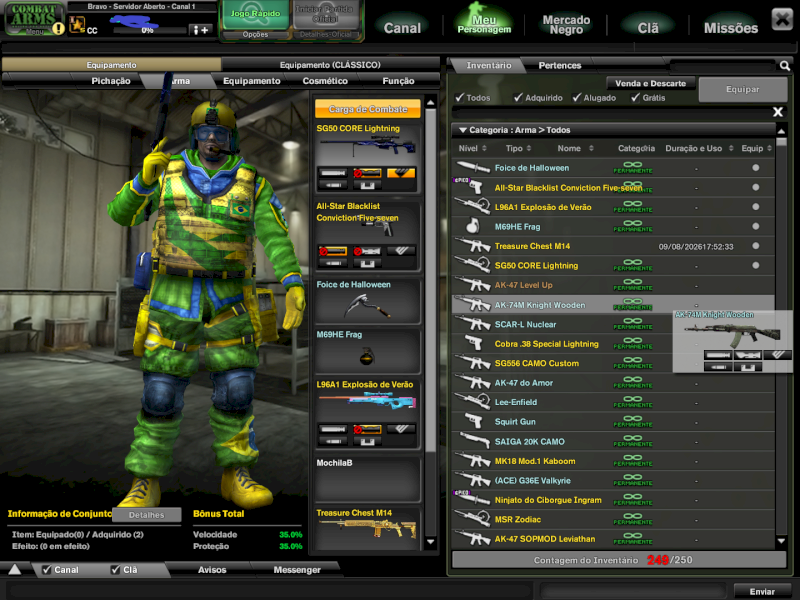Toggle the Alugado filter checkbox
The image size is (800, 600).
point(577,97)
